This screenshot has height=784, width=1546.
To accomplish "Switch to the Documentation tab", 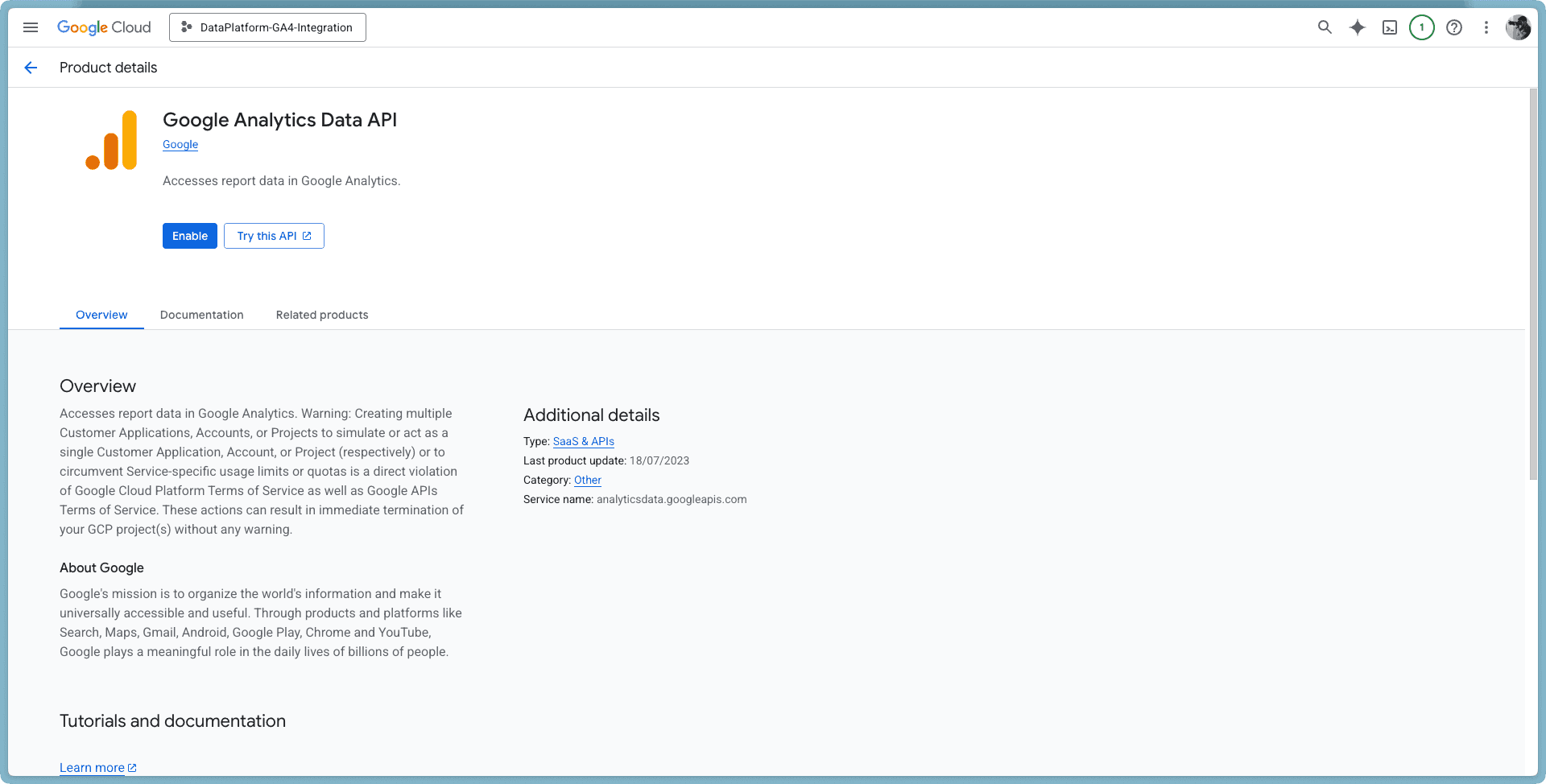I will coord(202,315).
